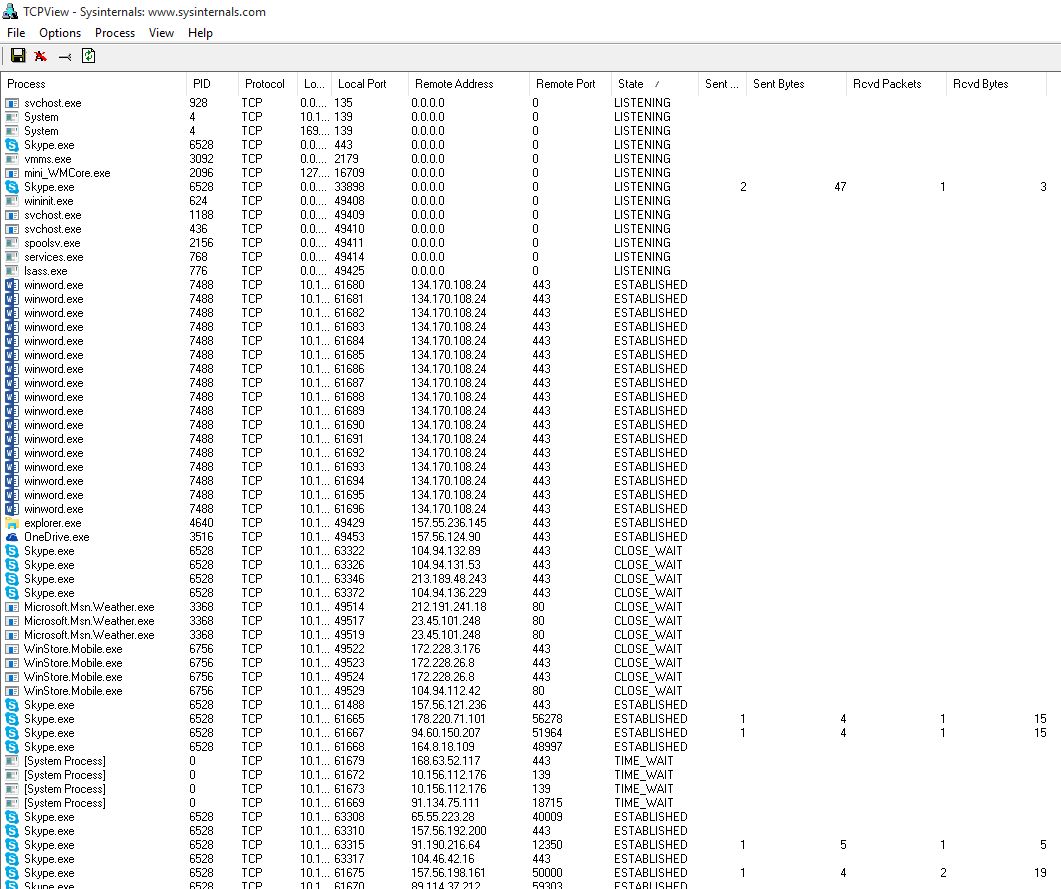Click the Save toolbar icon
The height and width of the screenshot is (889, 1061).
pyautogui.click(x=18, y=56)
